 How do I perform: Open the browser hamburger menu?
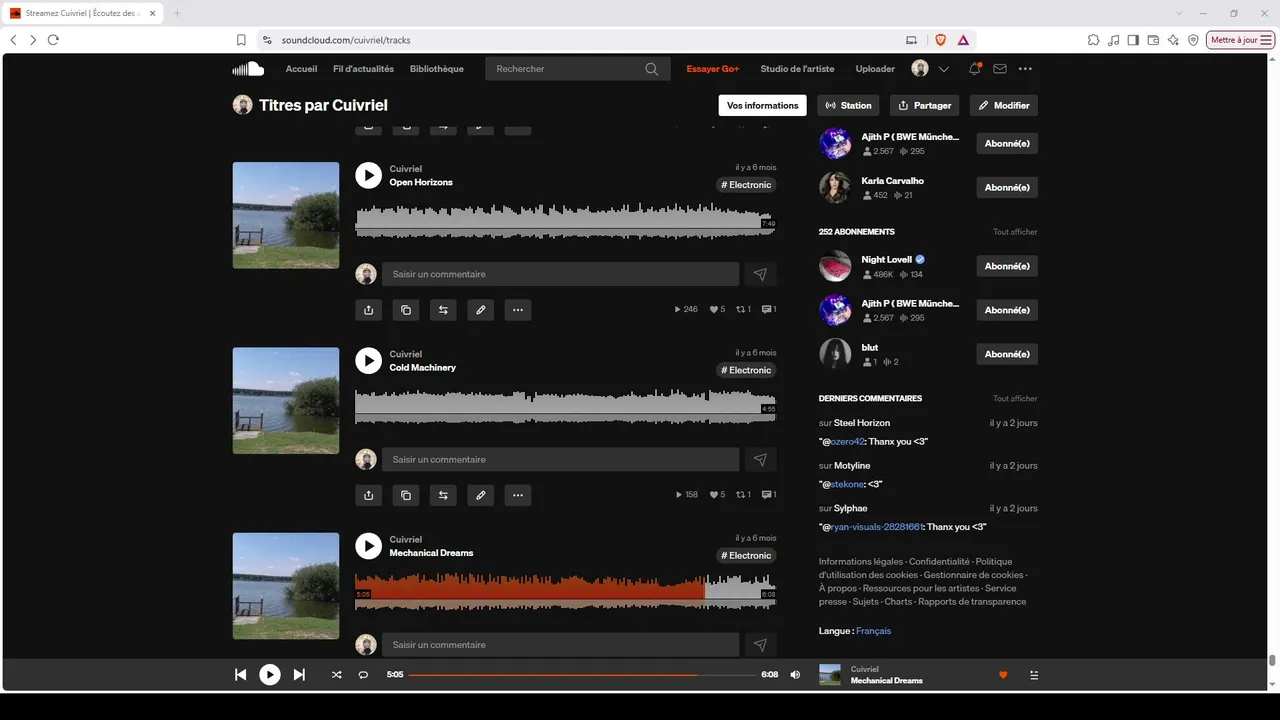(x=1267, y=40)
